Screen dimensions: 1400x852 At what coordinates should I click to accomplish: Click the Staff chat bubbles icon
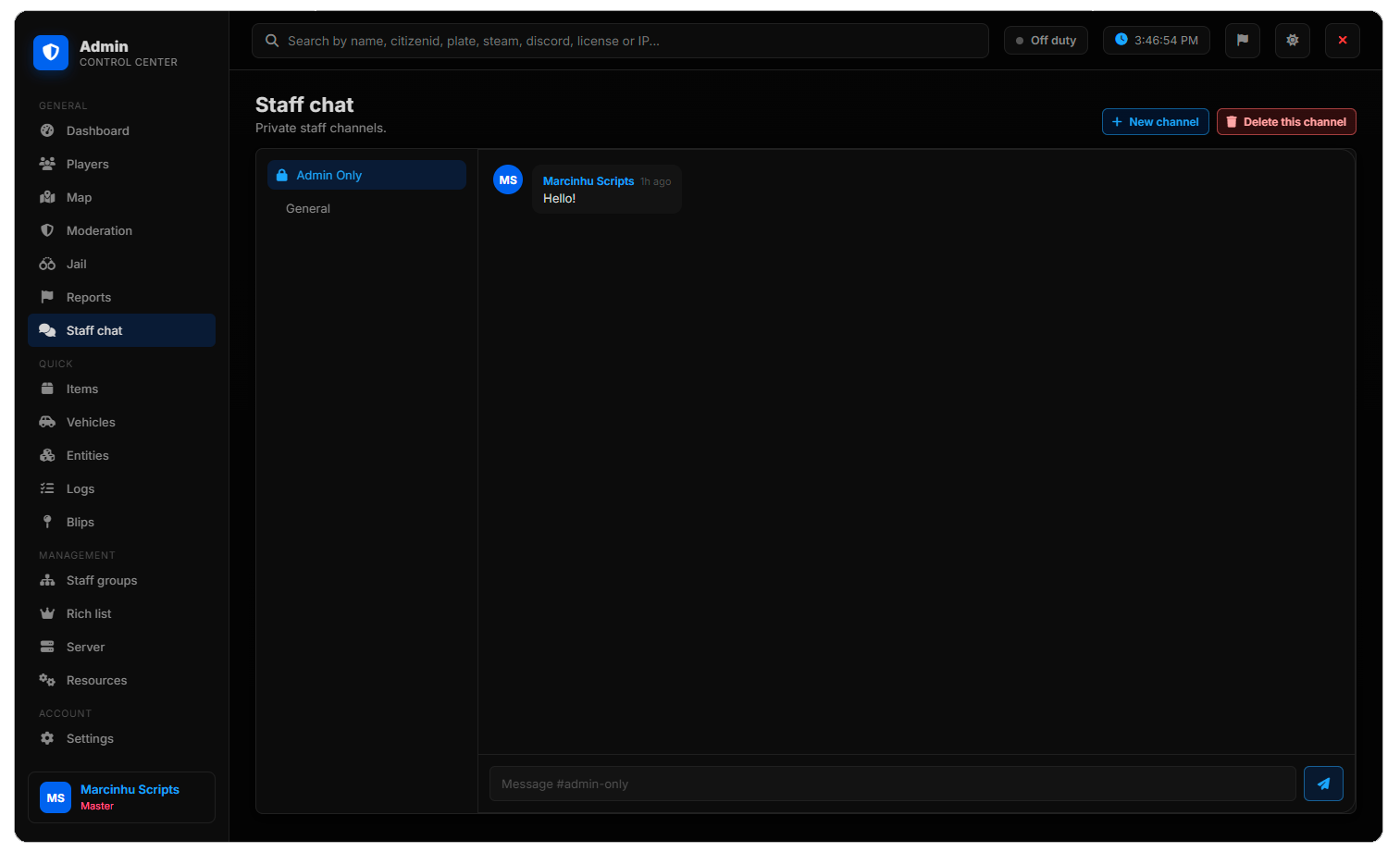point(47,330)
